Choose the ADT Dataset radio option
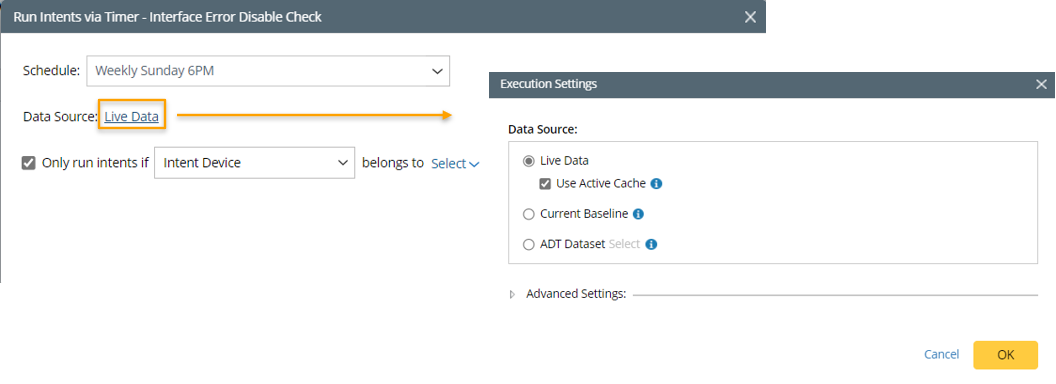The width and height of the screenshot is (1056, 384). point(529,245)
